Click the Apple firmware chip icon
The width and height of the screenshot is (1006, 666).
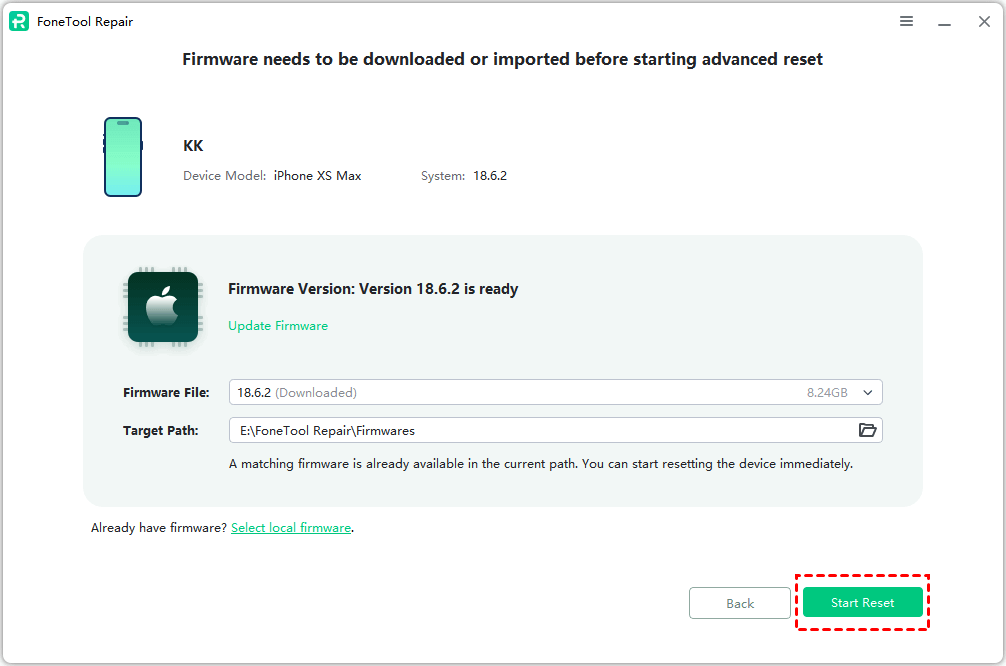pyautogui.click(x=162, y=307)
